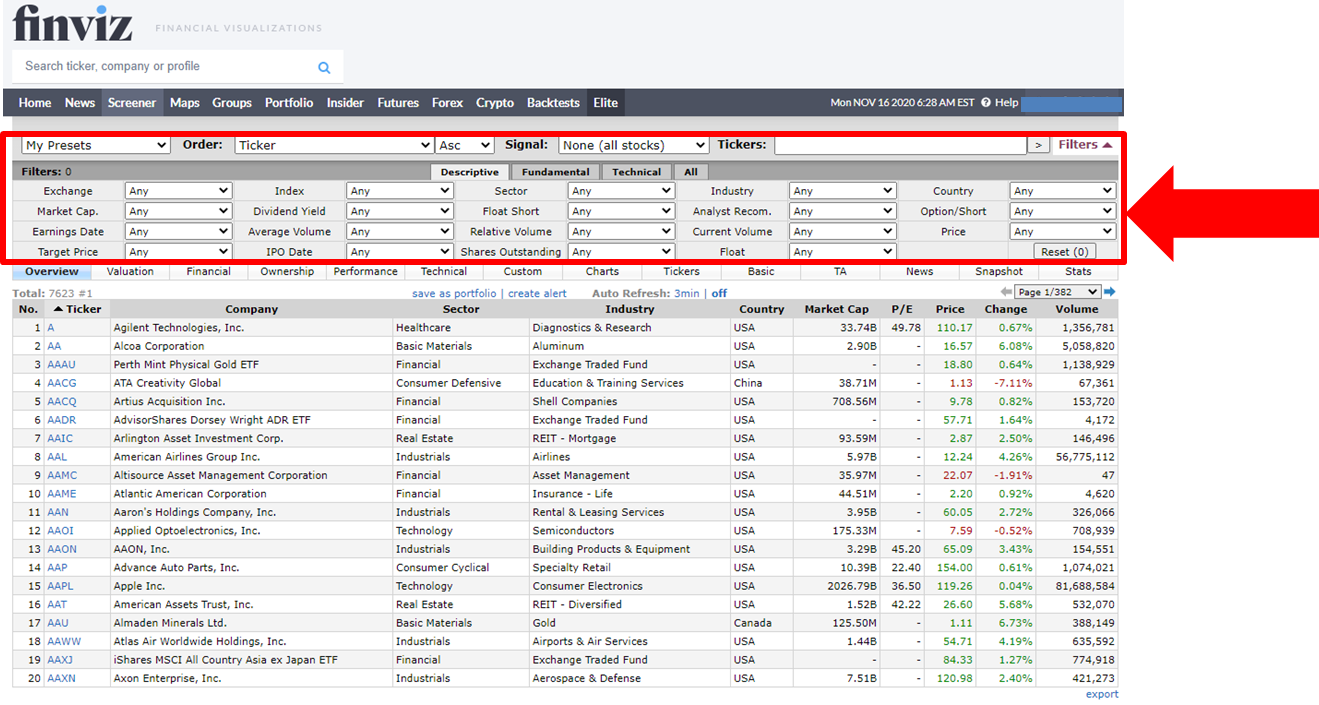Viewport: 1319px width, 705px height.
Task: Switch to the Technical filter tab
Action: (636, 172)
